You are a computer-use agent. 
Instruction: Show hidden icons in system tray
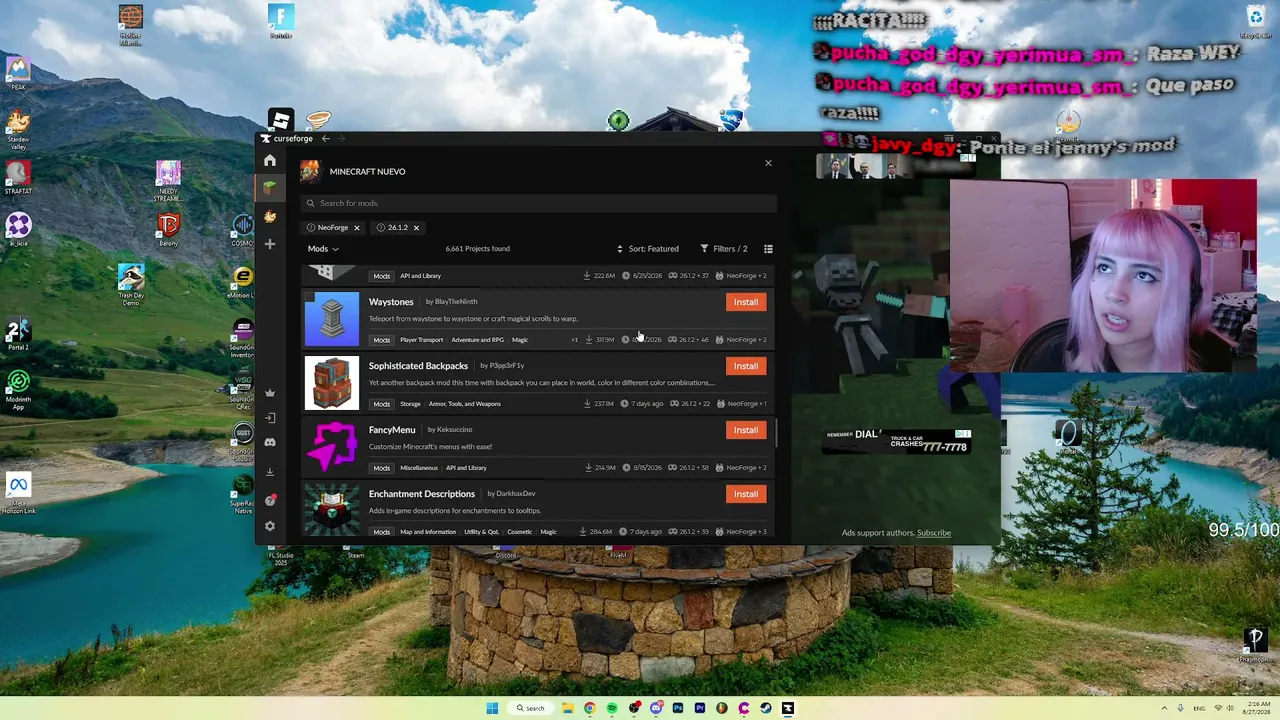click(x=1164, y=708)
